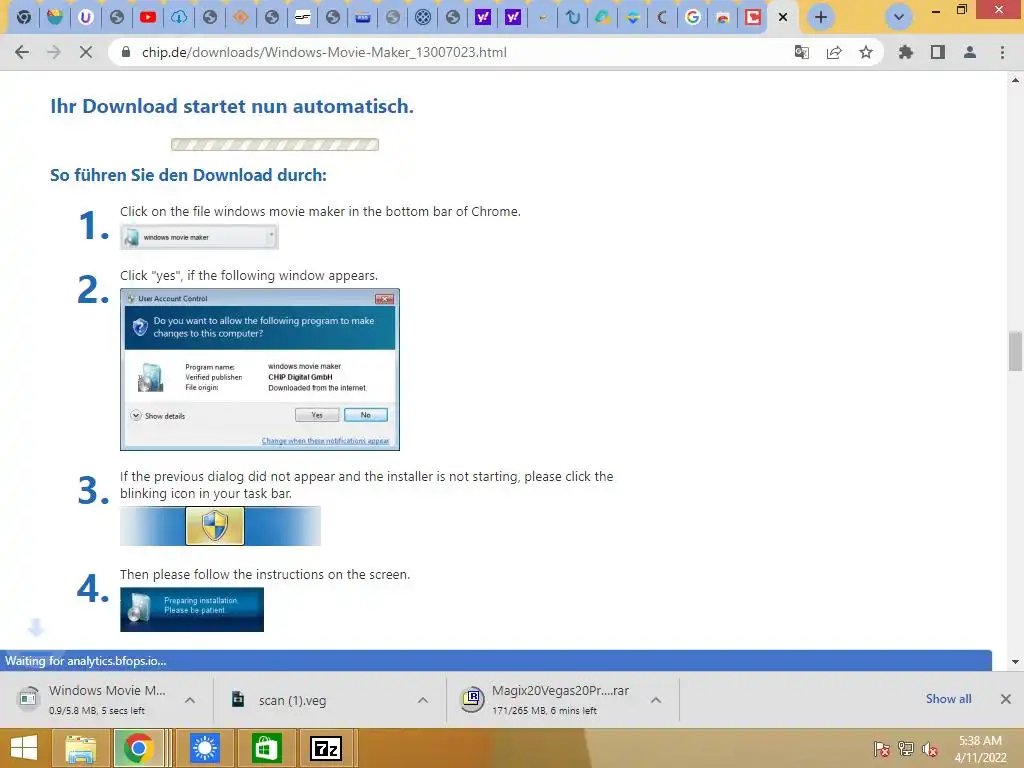Click the padlock site info icon
This screenshot has height=768, width=1024.
point(126,52)
